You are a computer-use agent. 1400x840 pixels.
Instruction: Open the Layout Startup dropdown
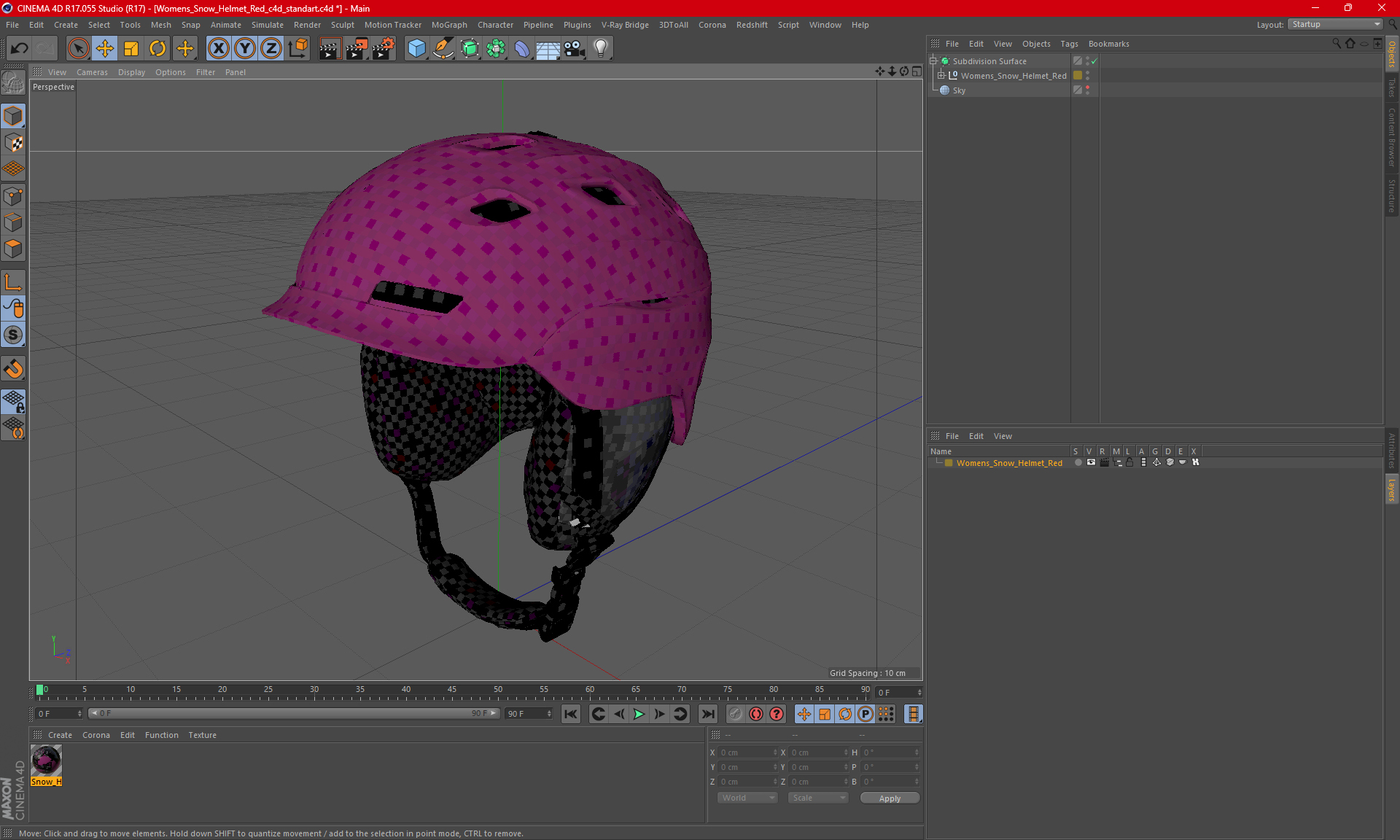point(1335,25)
